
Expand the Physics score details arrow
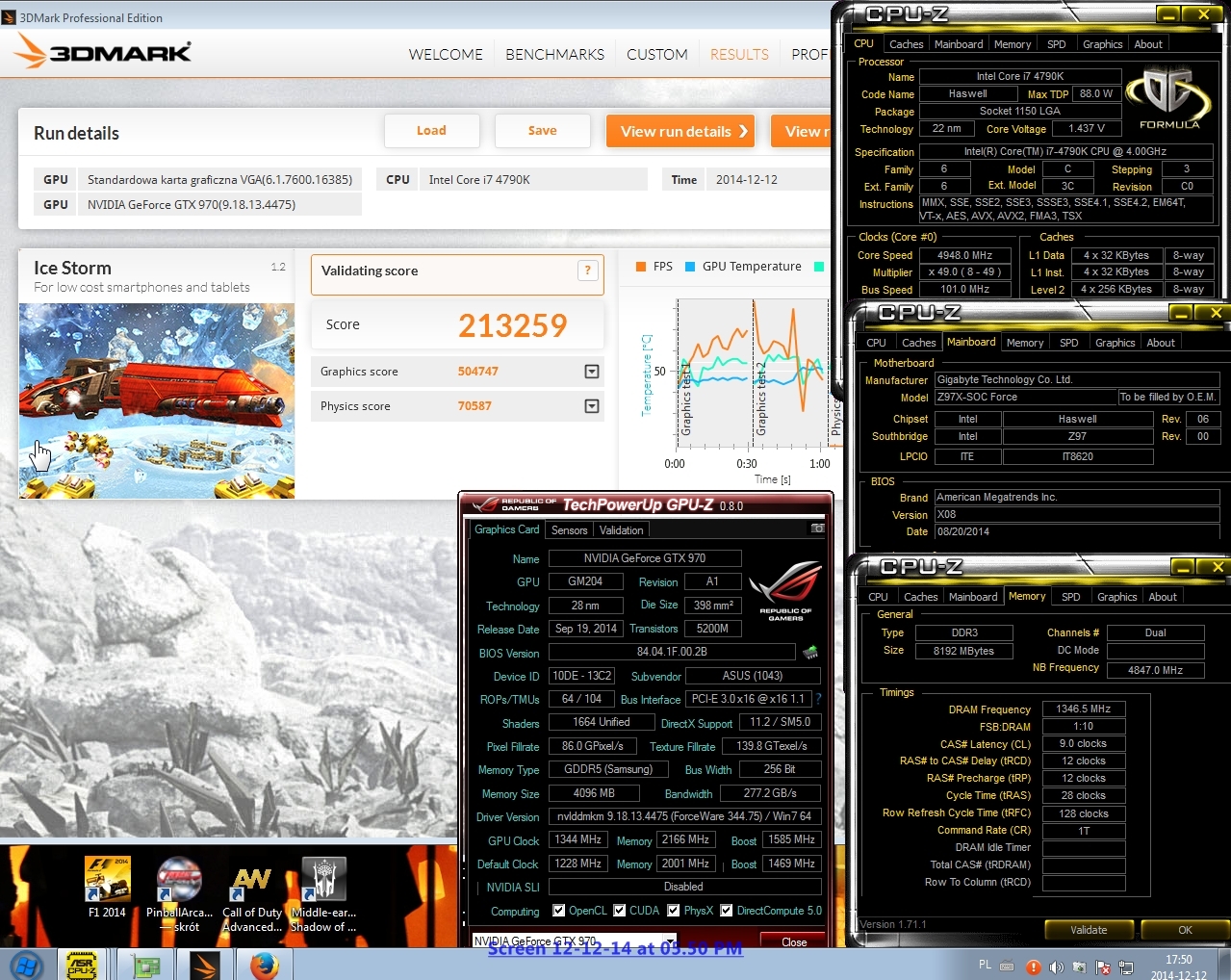[592, 406]
